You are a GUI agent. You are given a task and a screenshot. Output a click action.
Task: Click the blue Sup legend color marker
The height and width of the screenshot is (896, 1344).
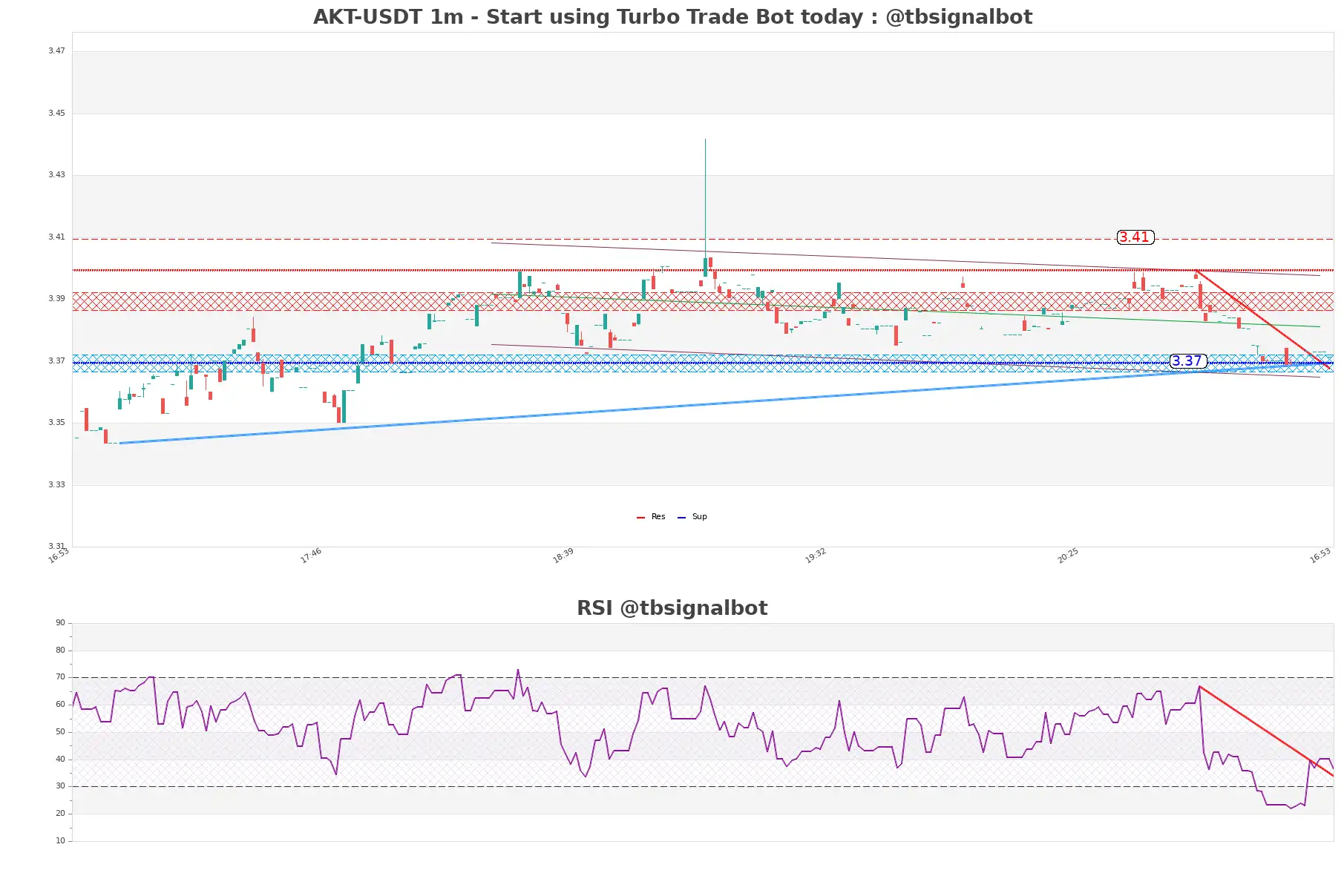(681, 518)
